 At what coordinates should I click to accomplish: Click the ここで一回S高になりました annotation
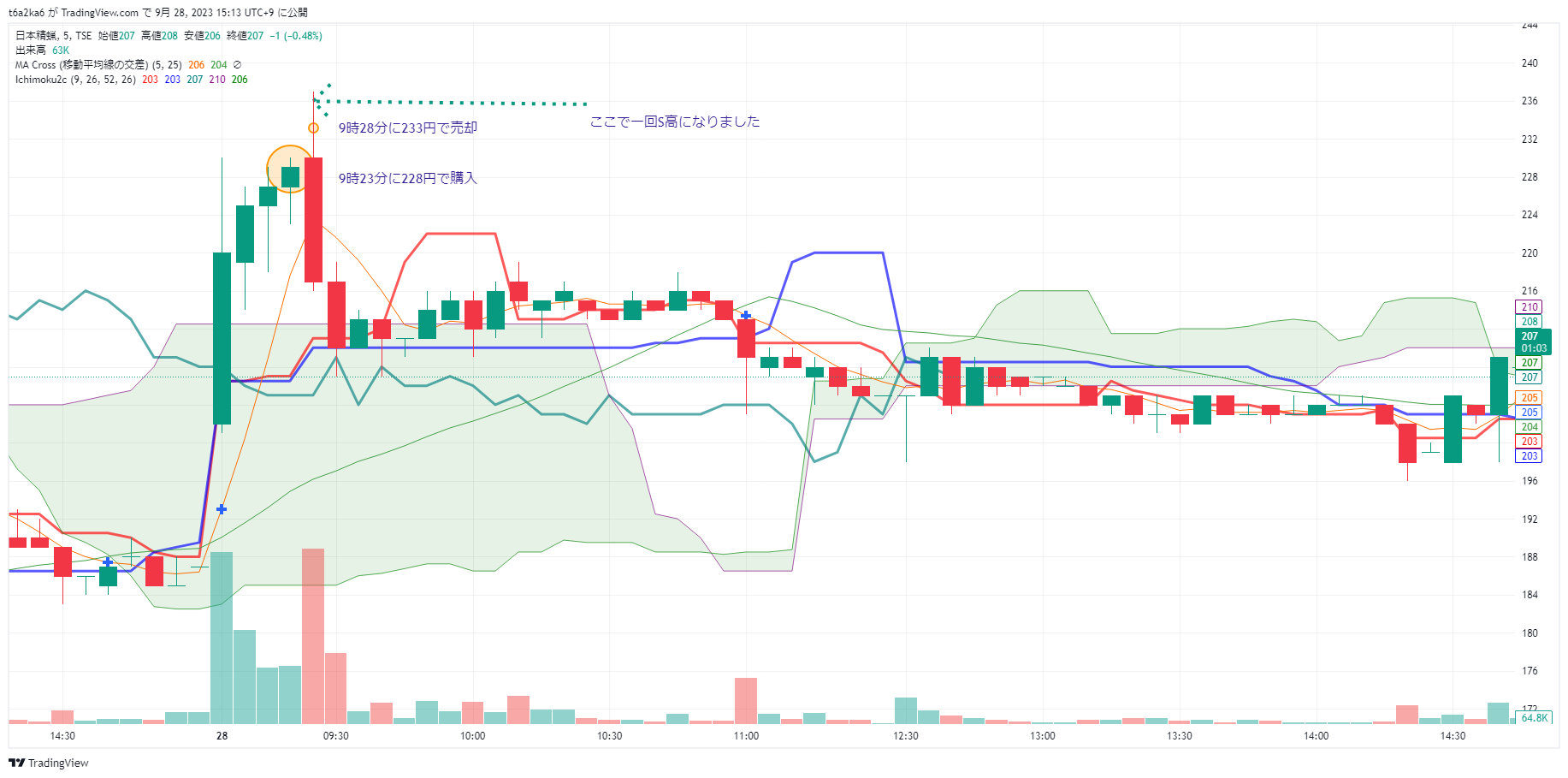[675, 122]
